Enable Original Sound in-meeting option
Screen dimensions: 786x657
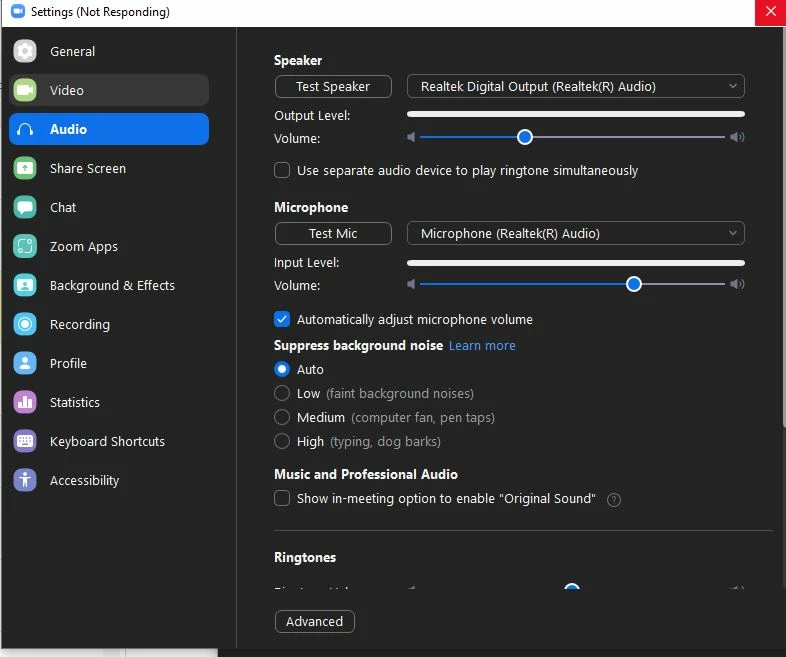(x=282, y=498)
